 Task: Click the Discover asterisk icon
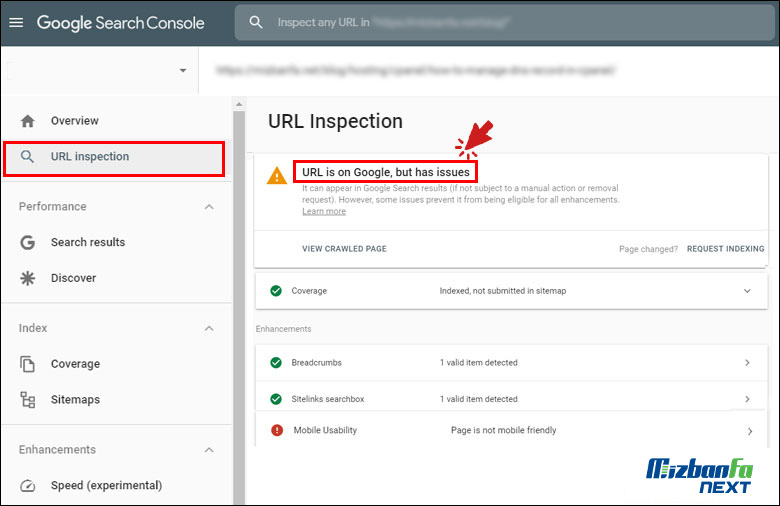coord(27,278)
